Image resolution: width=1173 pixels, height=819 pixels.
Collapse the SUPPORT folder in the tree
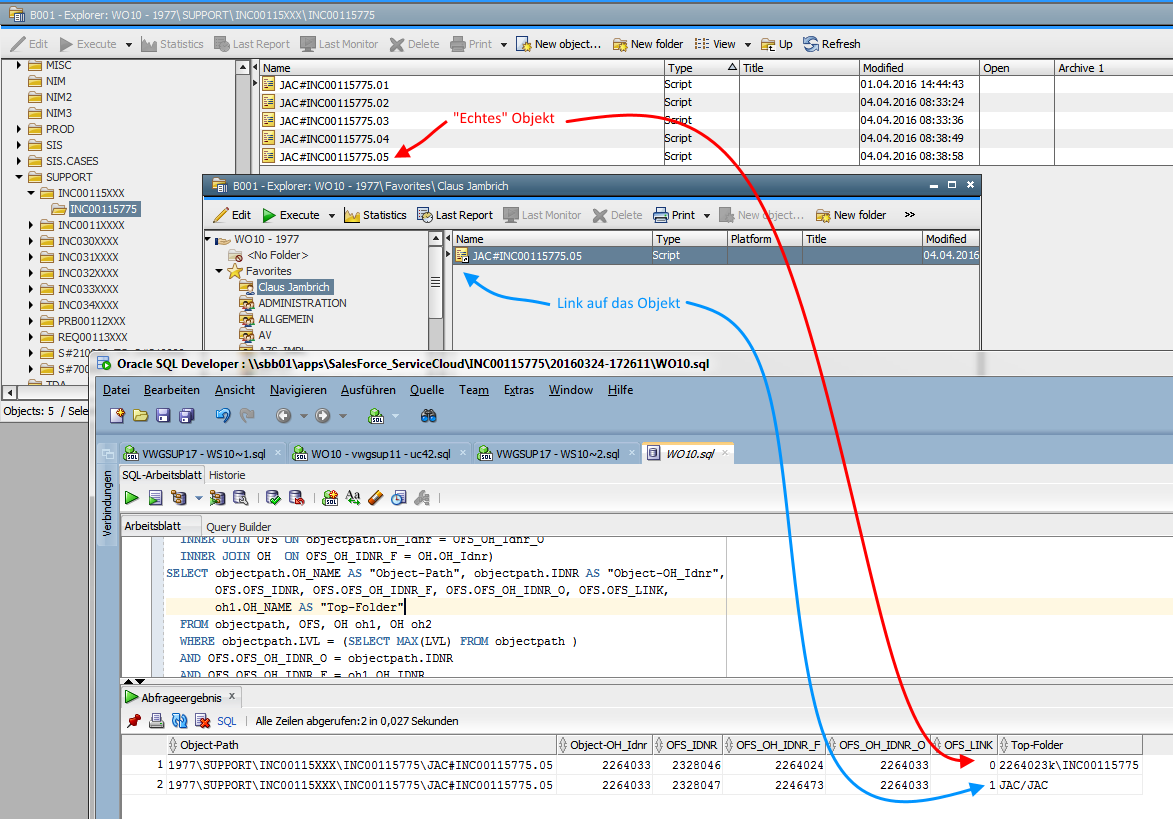point(21,177)
